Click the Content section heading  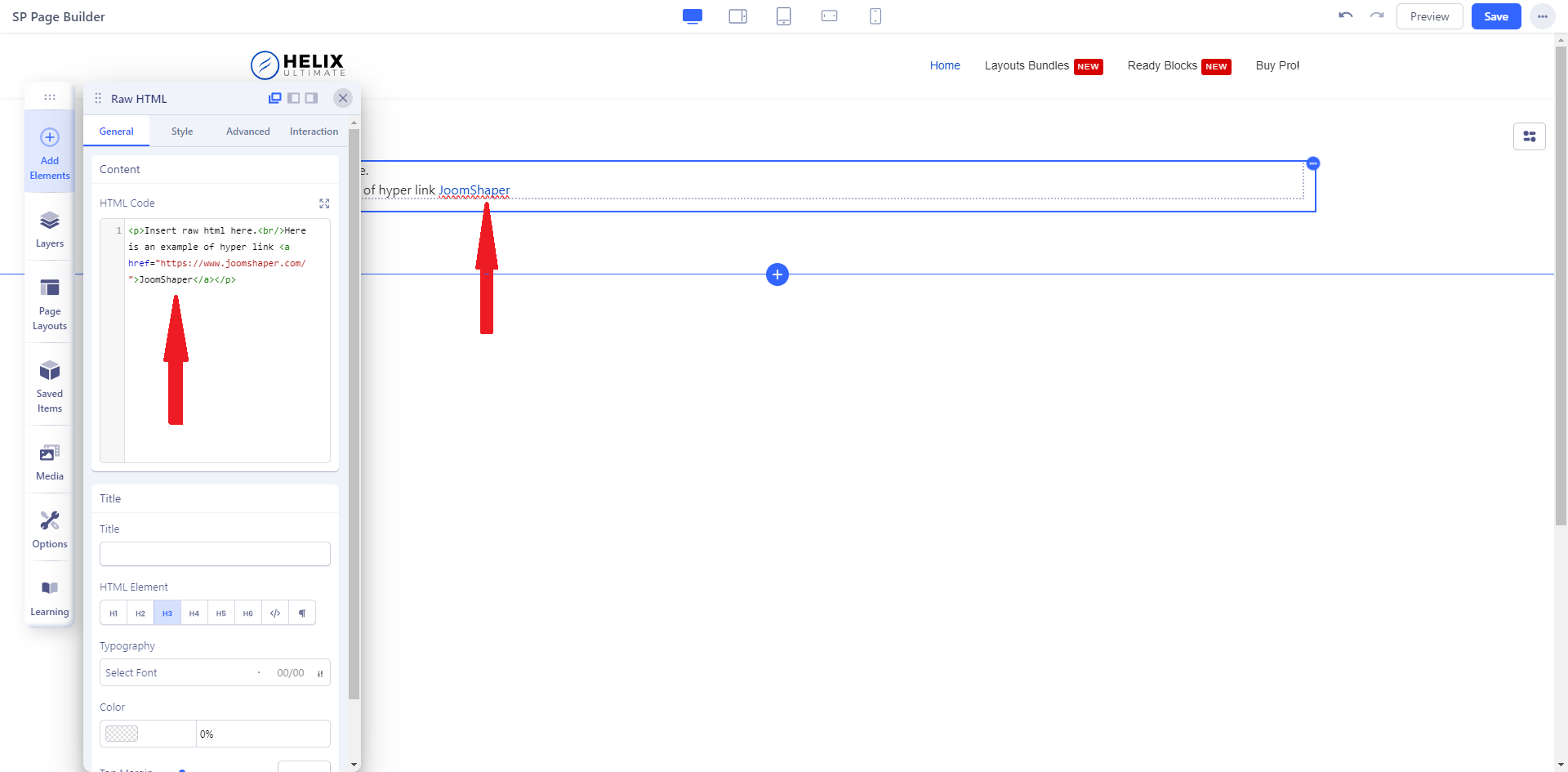point(120,169)
